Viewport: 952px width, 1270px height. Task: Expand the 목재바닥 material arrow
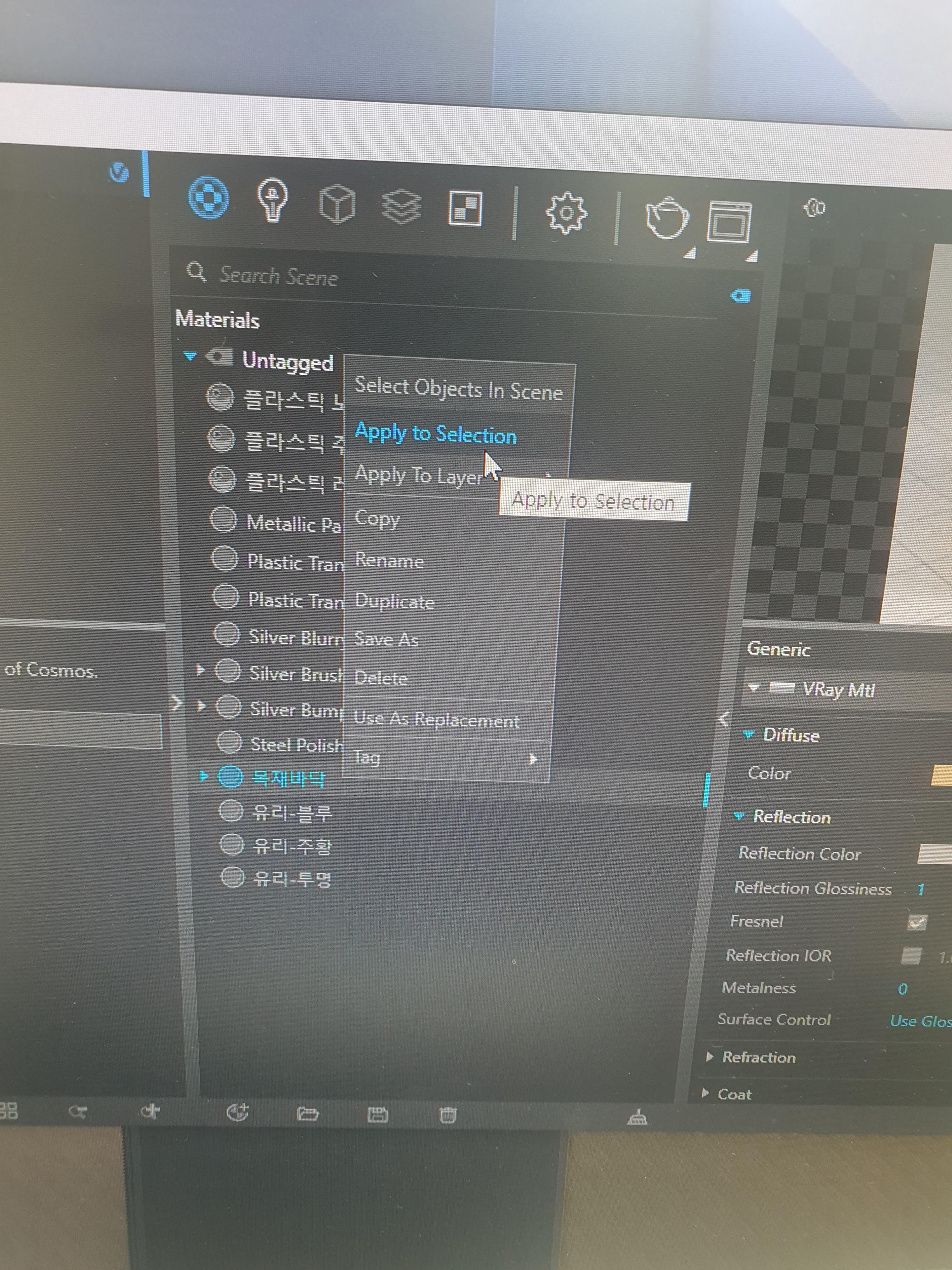pyautogui.click(x=204, y=776)
